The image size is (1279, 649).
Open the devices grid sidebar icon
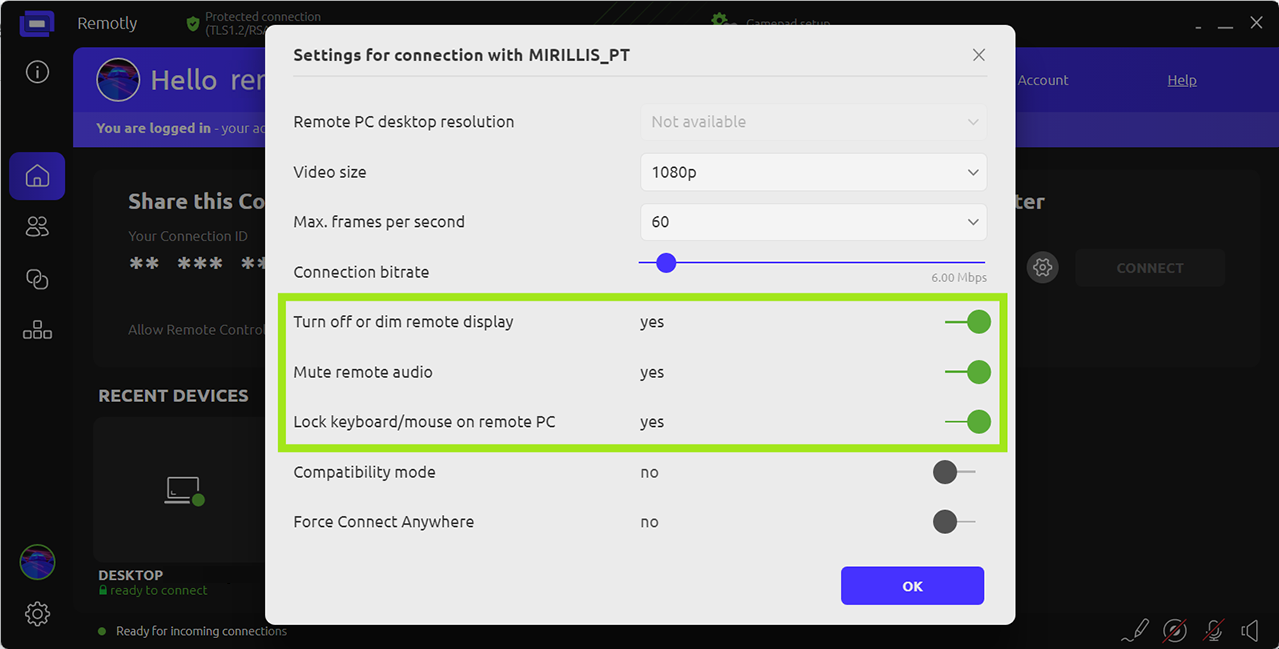click(x=37, y=330)
